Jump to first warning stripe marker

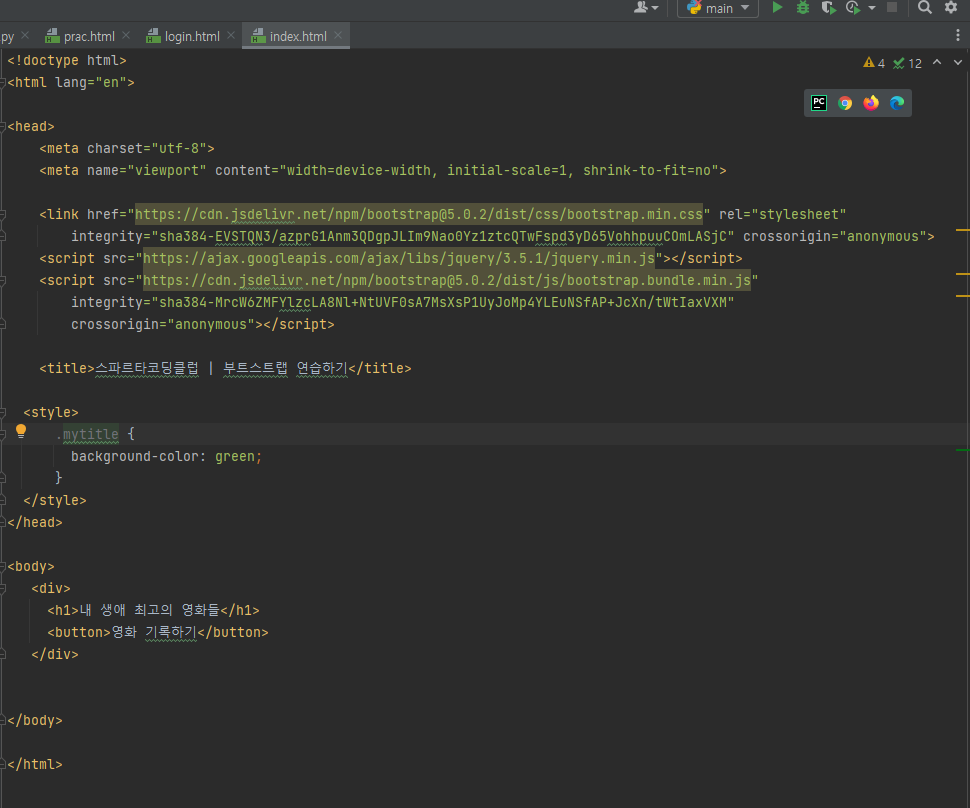(x=963, y=230)
